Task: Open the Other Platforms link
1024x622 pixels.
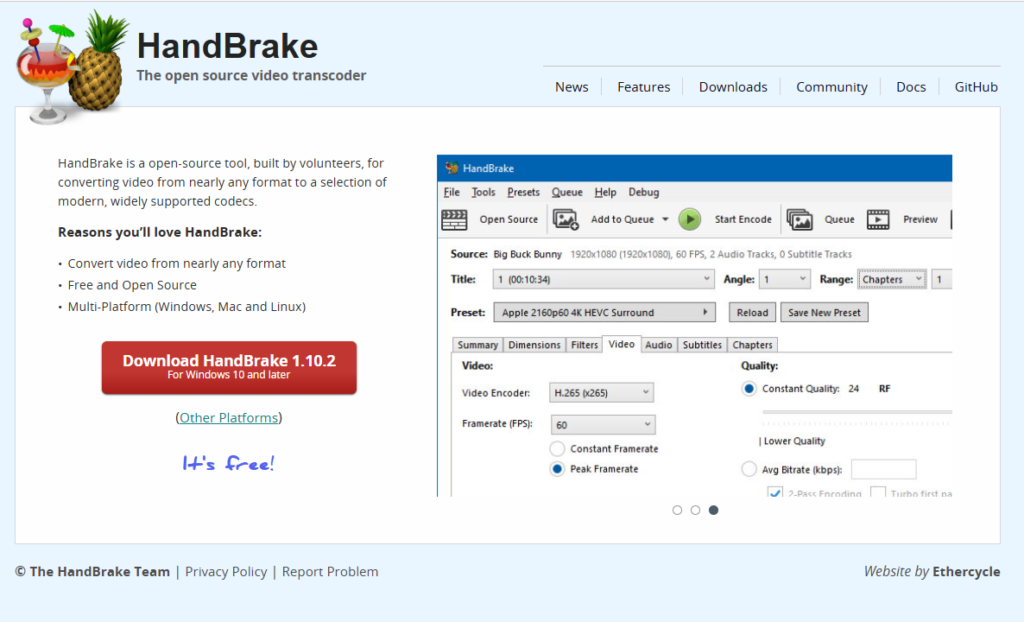Action: tap(229, 418)
